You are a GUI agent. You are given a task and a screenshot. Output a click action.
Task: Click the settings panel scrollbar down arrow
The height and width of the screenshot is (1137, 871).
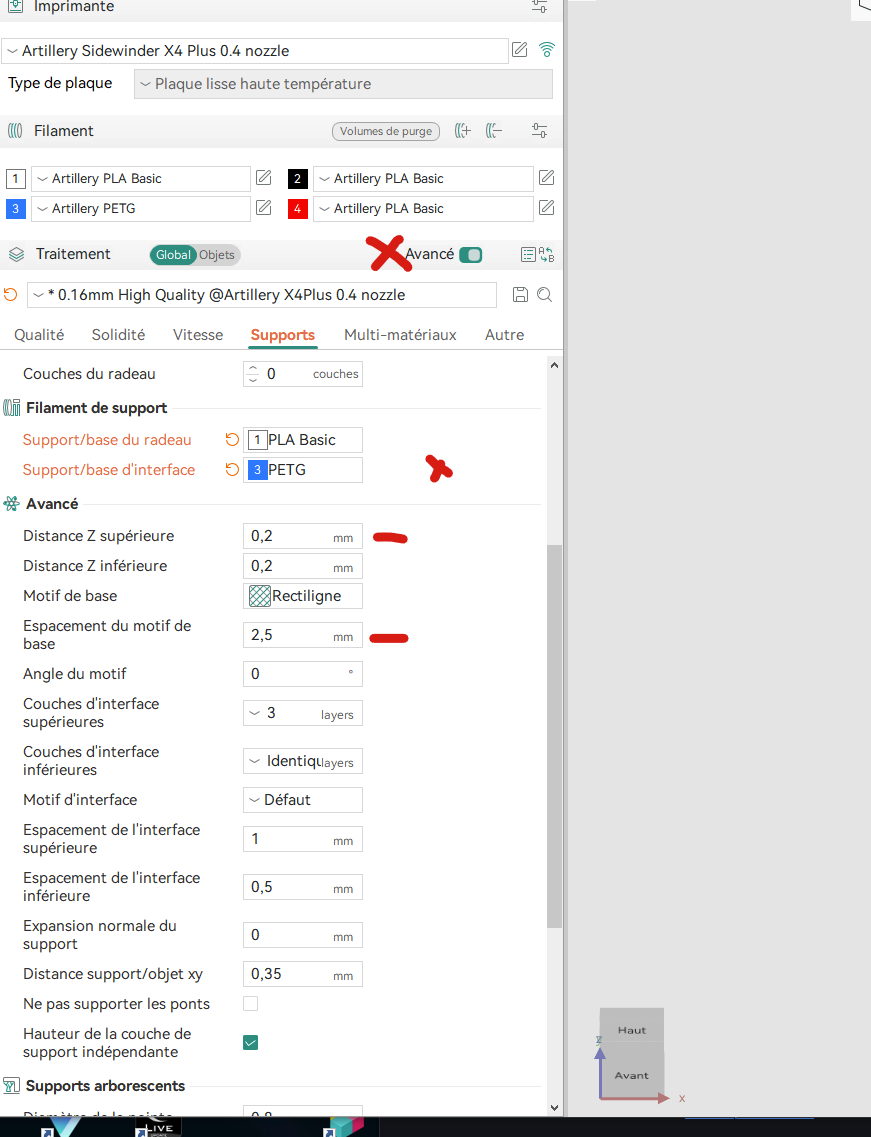click(x=554, y=1107)
